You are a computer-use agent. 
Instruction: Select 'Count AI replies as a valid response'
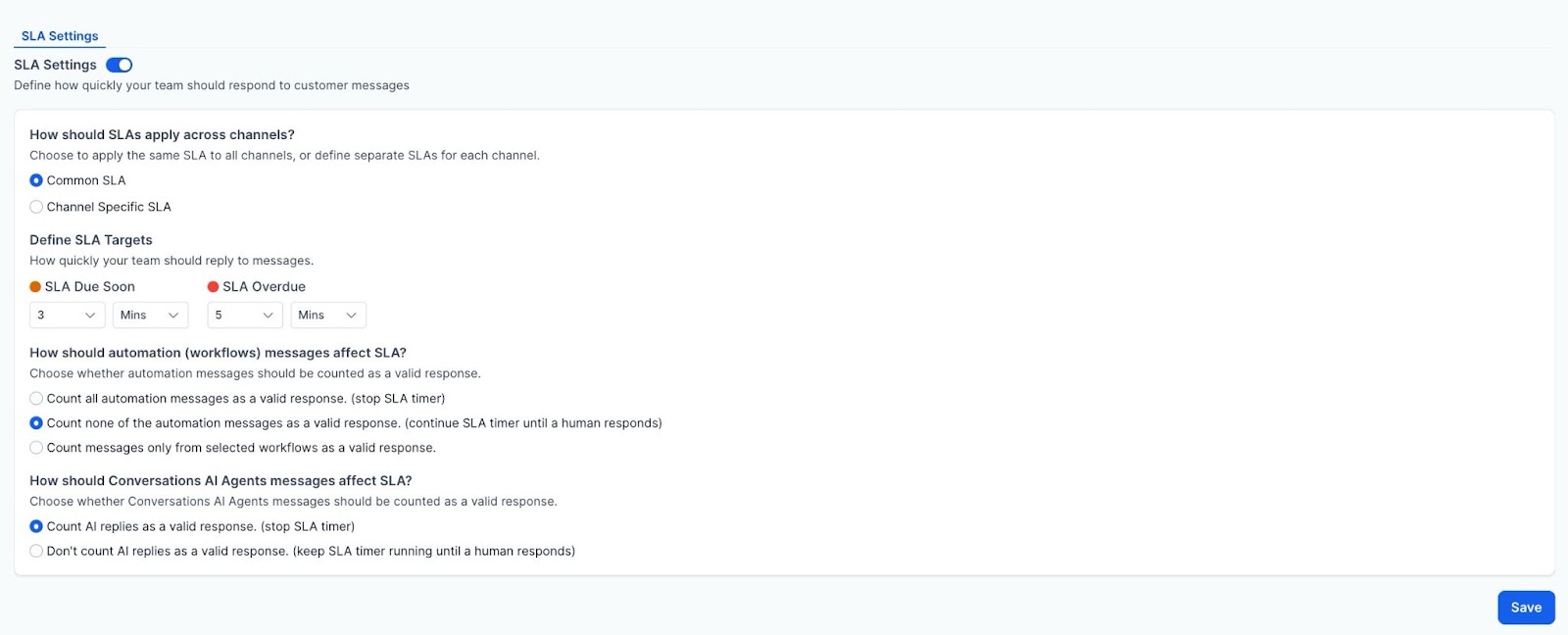coord(36,526)
